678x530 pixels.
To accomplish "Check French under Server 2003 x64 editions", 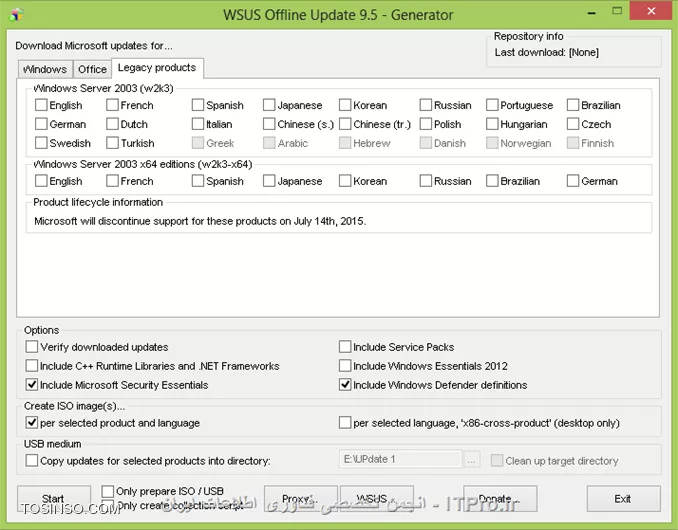I will 112,181.
